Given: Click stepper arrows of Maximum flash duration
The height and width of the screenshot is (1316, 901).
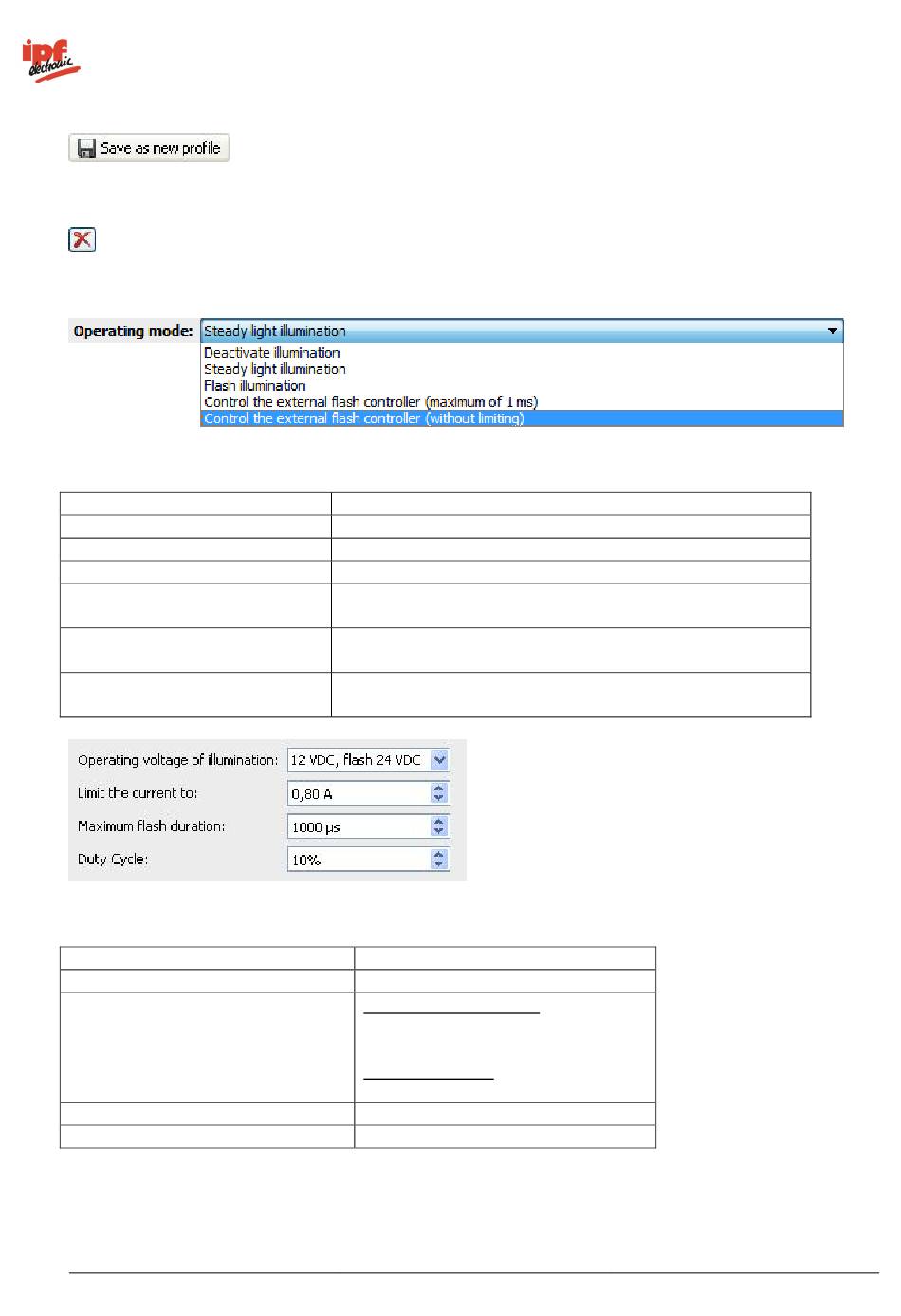Looking at the screenshot, I should click(x=439, y=826).
